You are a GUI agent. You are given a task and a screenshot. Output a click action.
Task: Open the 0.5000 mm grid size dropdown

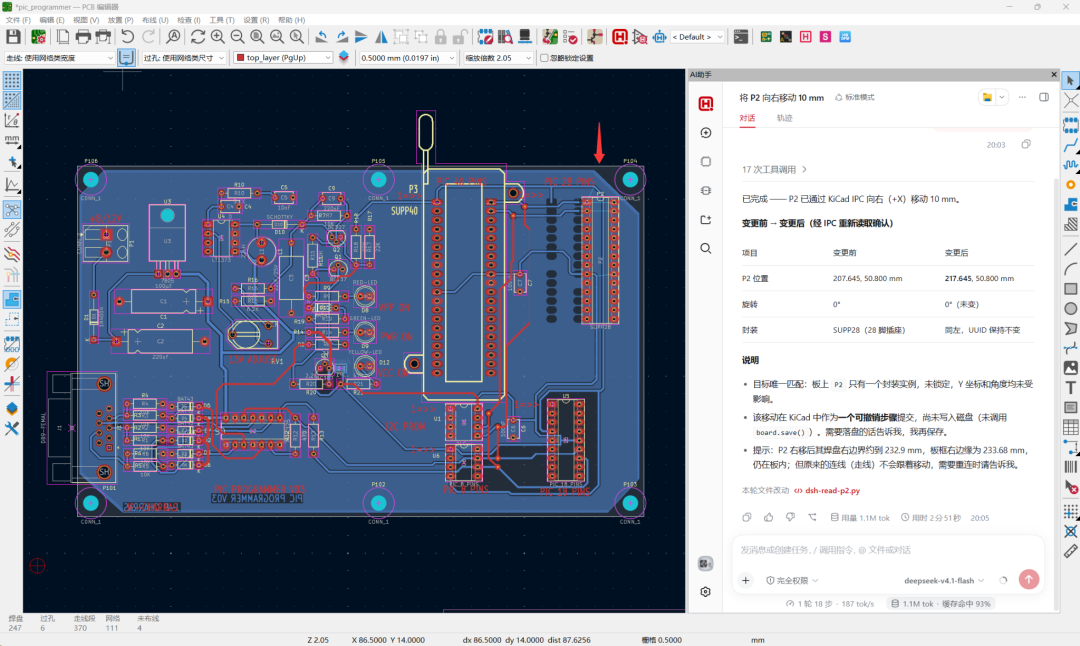point(408,58)
